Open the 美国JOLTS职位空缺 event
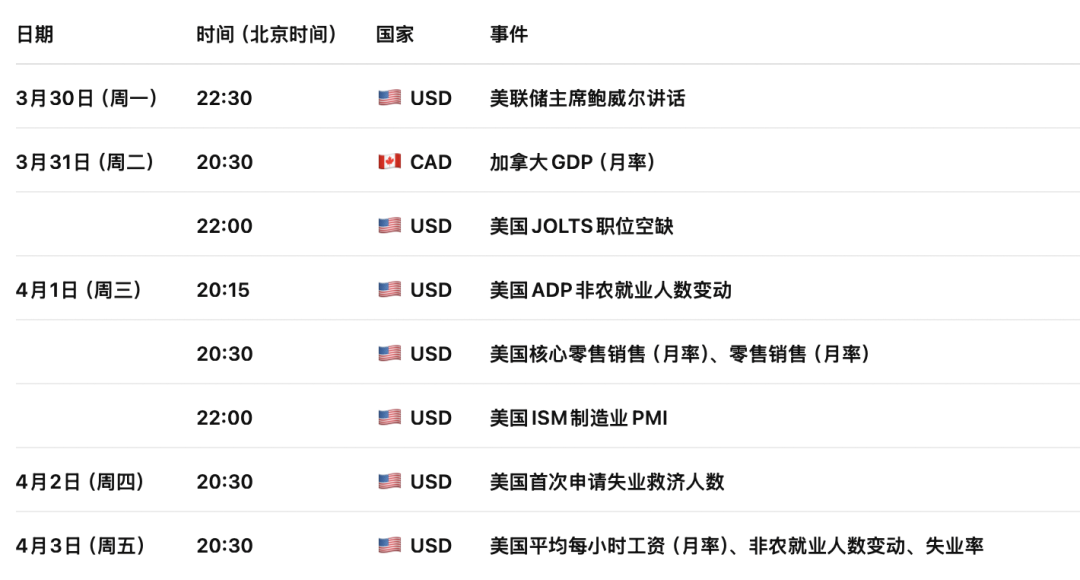The width and height of the screenshot is (1080, 580). pyautogui.click(x=581, y=226)
